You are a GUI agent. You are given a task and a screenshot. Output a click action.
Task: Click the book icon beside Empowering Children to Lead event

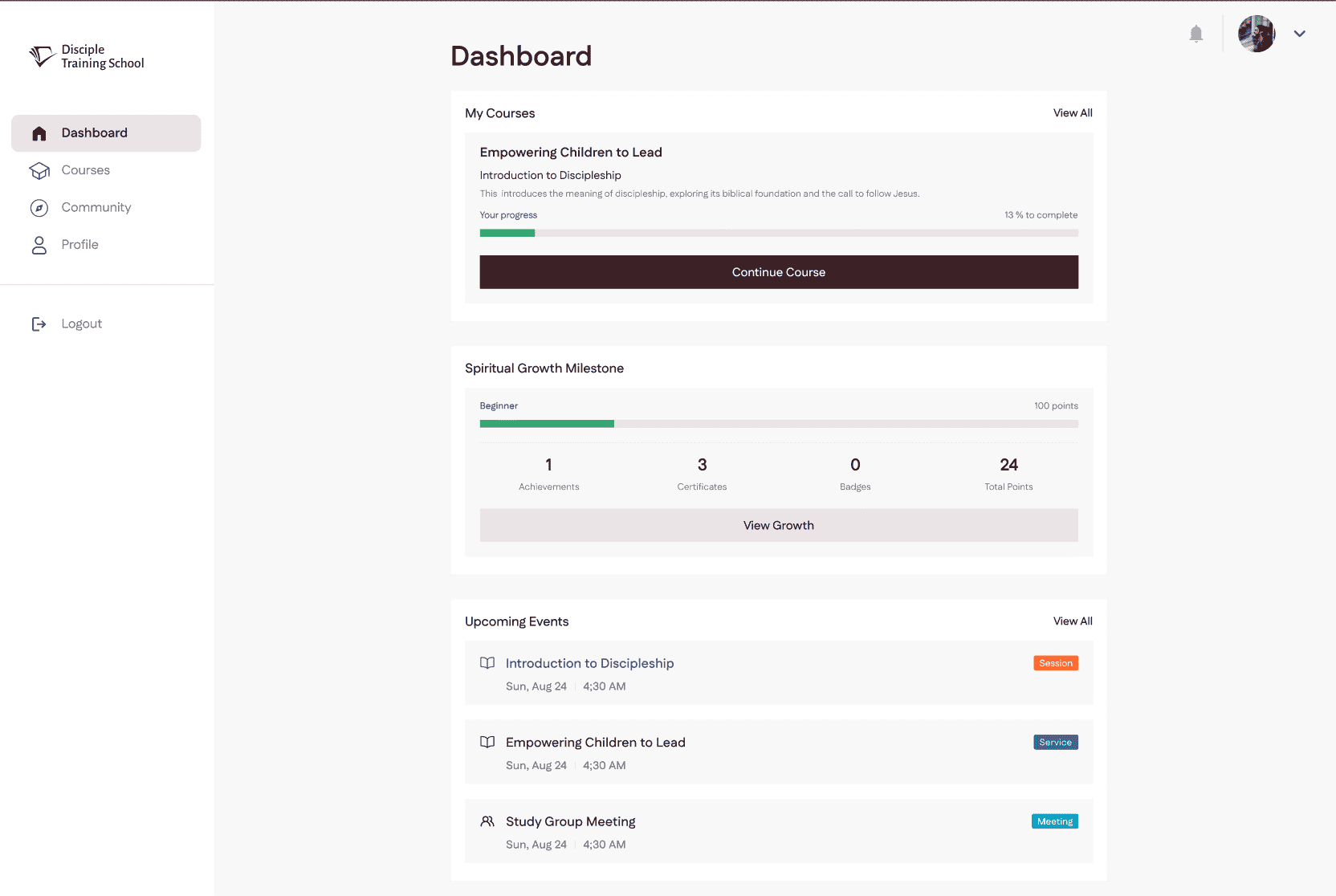tap(487, 742)
